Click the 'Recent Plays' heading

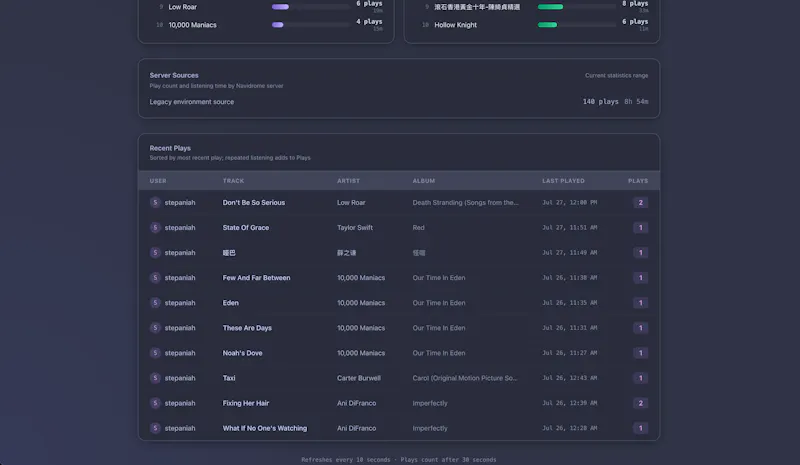point(170,148)
